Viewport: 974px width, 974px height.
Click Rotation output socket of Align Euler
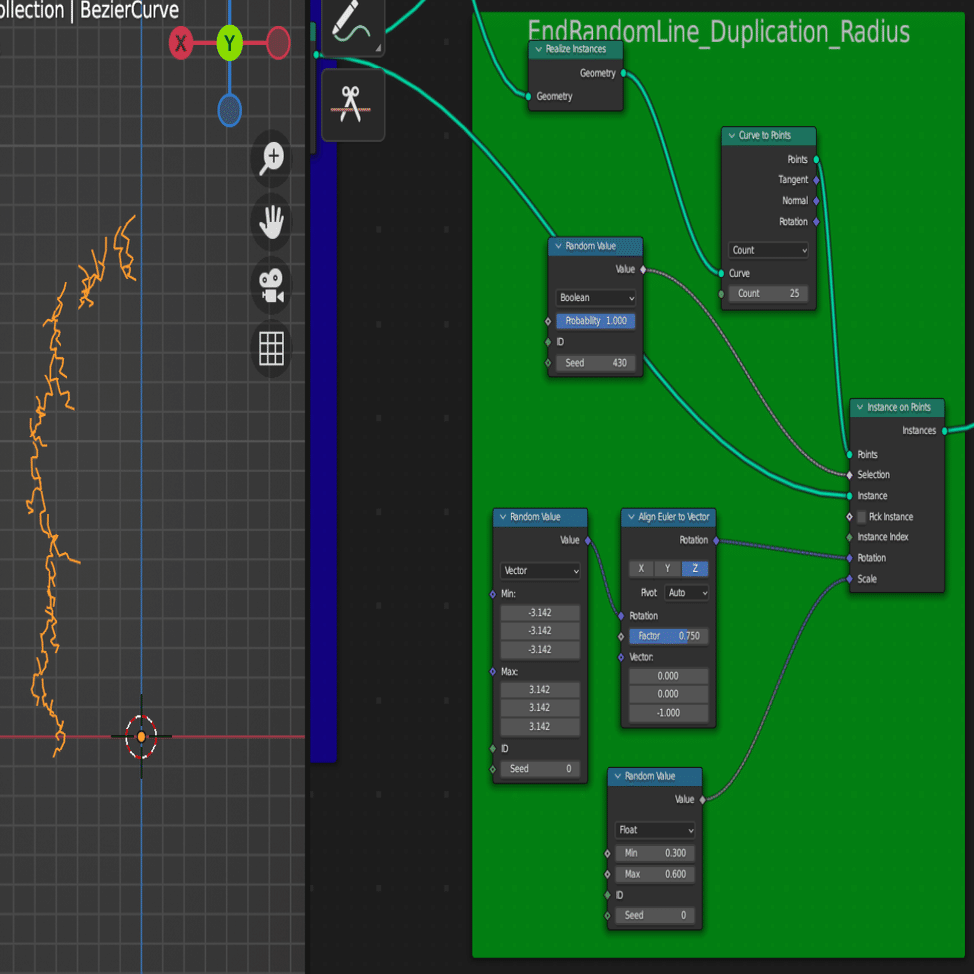pyautogui.click(x=716, y=540)
